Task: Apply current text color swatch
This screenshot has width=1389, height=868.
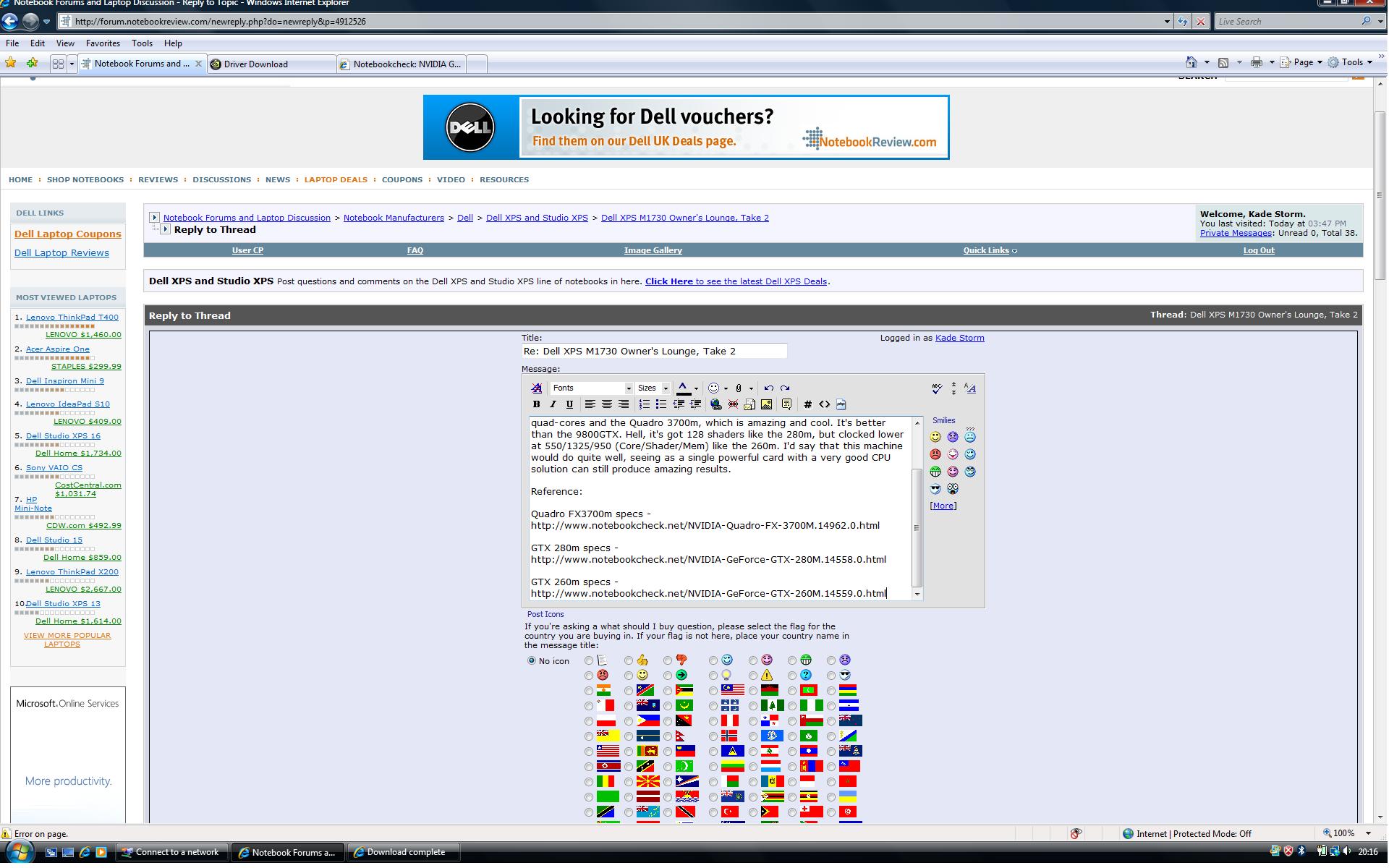Action: 683,388
